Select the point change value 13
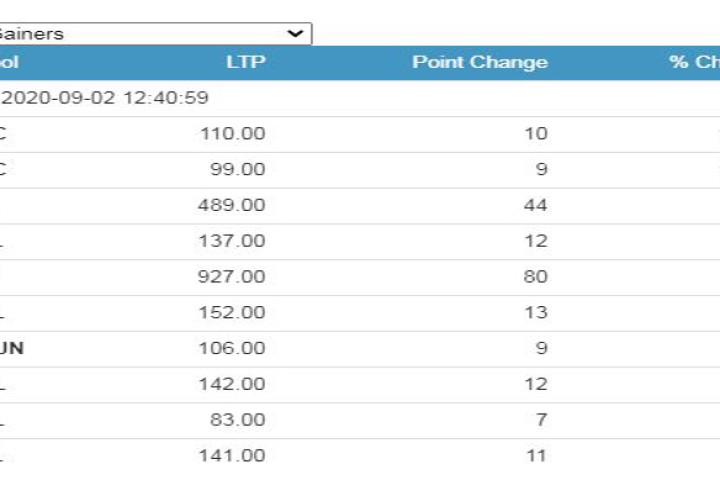720x480 pixels. (x=536, y=313)
